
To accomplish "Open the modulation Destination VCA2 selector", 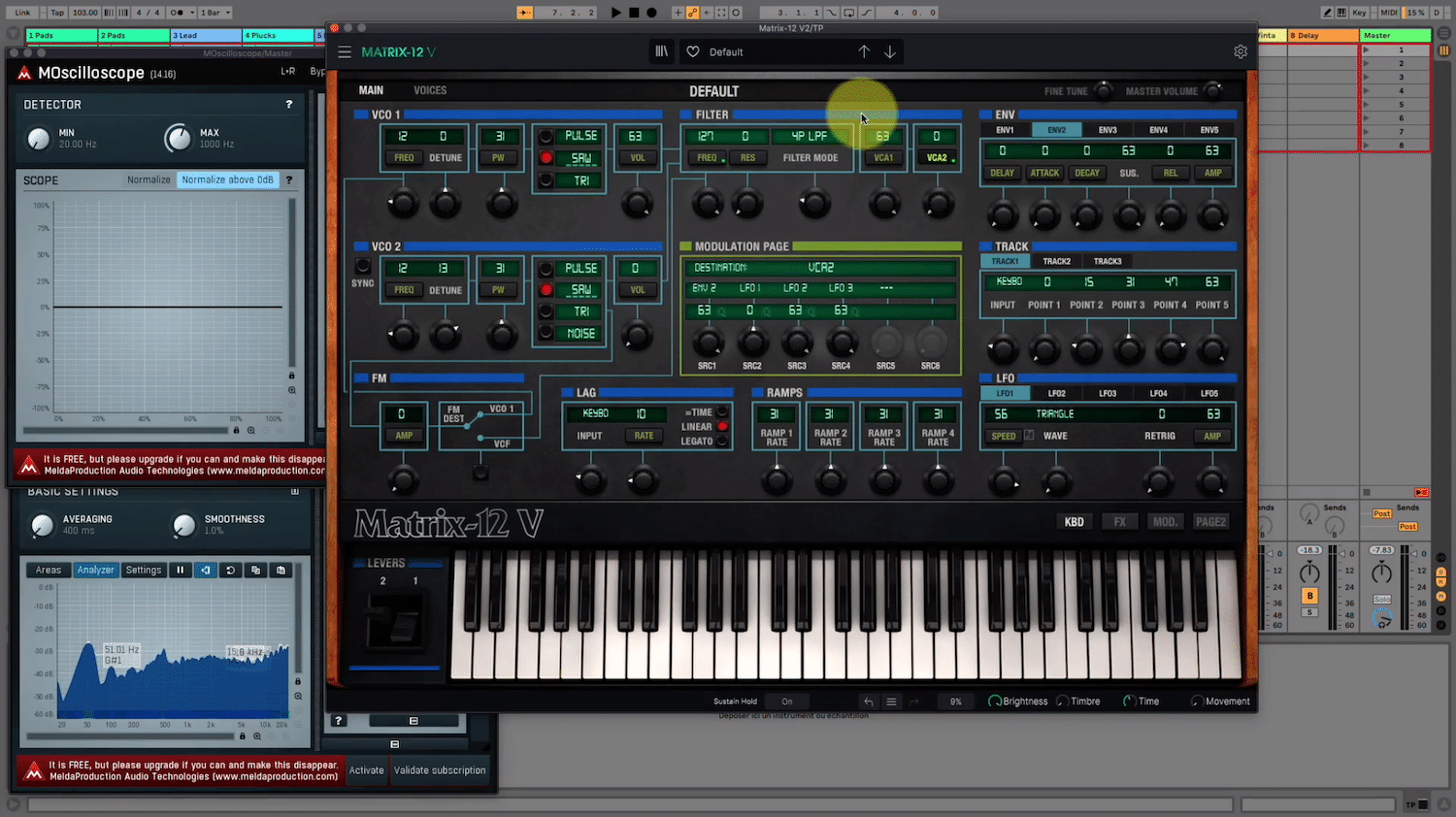I will point(821,268).
